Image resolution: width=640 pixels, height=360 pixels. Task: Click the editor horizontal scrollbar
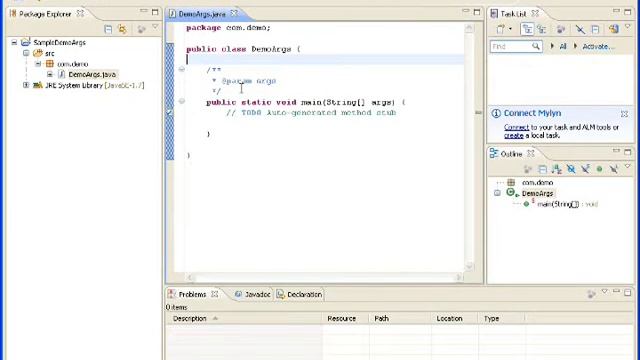click(x=324, y=278)
